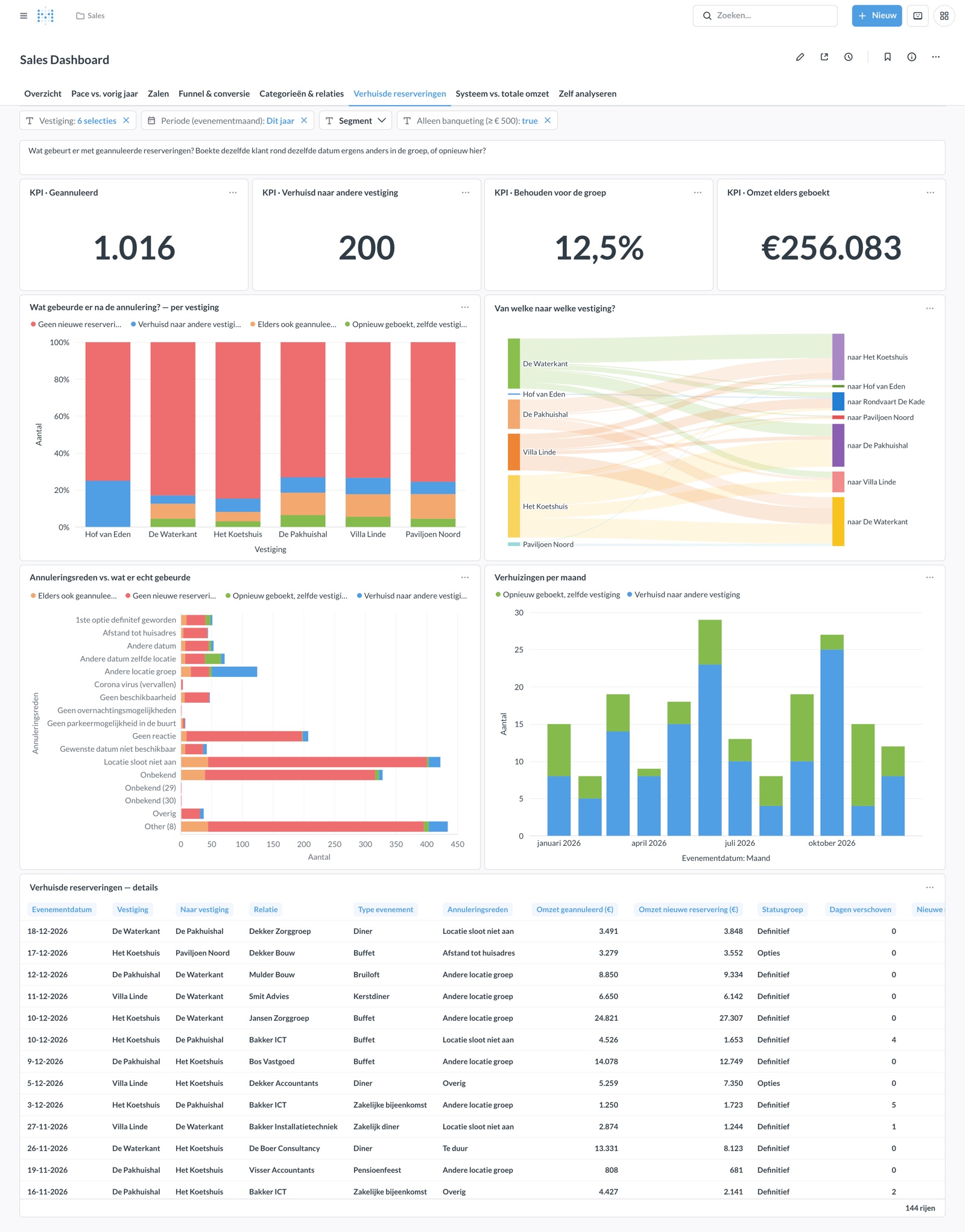This screenshot has width=965, height=1232.
Task: Open menu of Verhuisde reserveringen details table
Action: coord(930,887)
